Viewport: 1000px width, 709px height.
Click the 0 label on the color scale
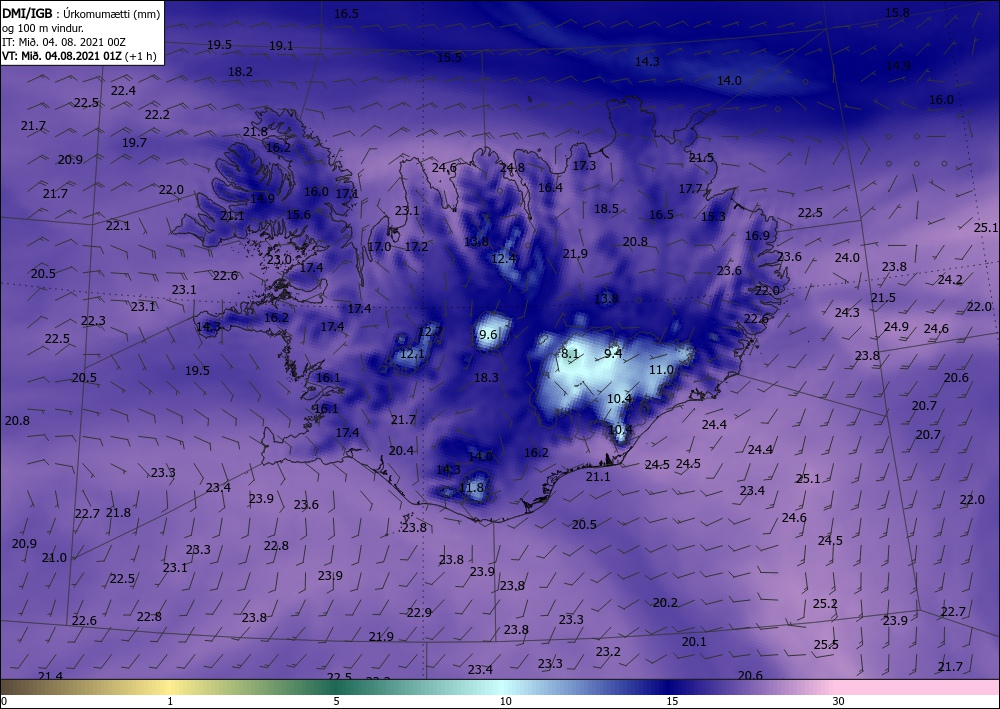tap(4, 701)
